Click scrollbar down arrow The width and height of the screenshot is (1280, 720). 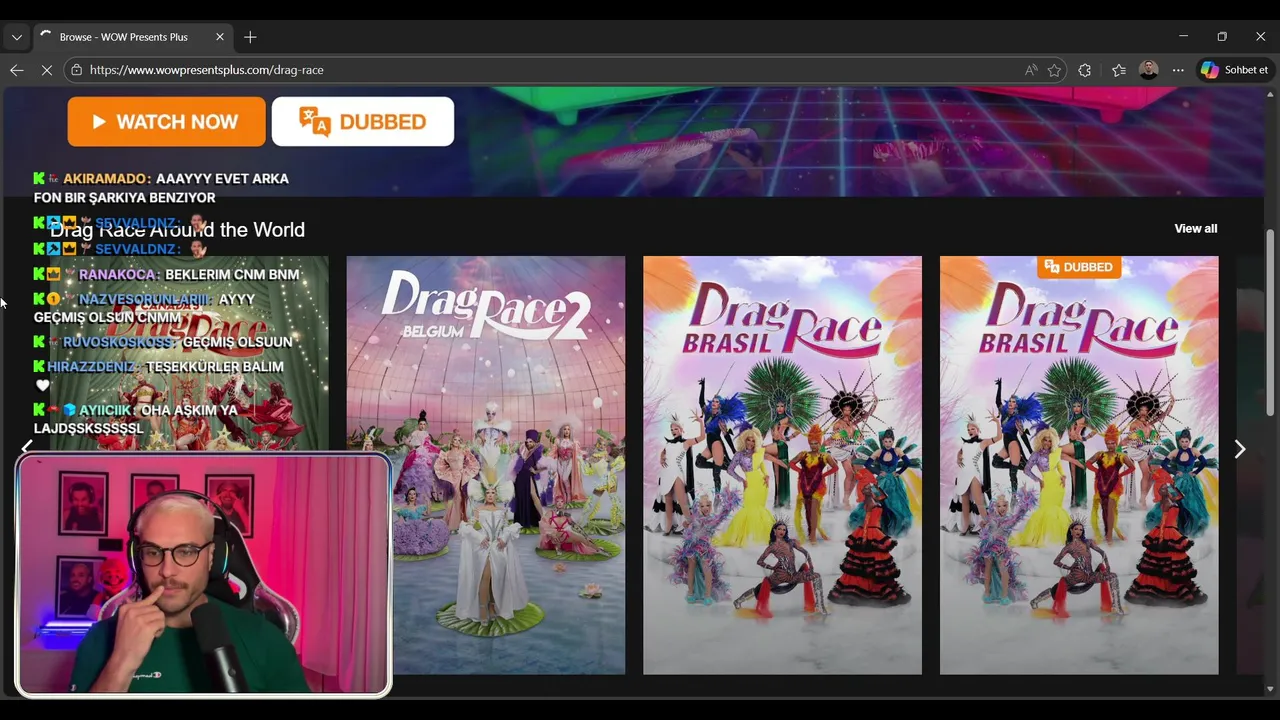(x=1270, y=688)
